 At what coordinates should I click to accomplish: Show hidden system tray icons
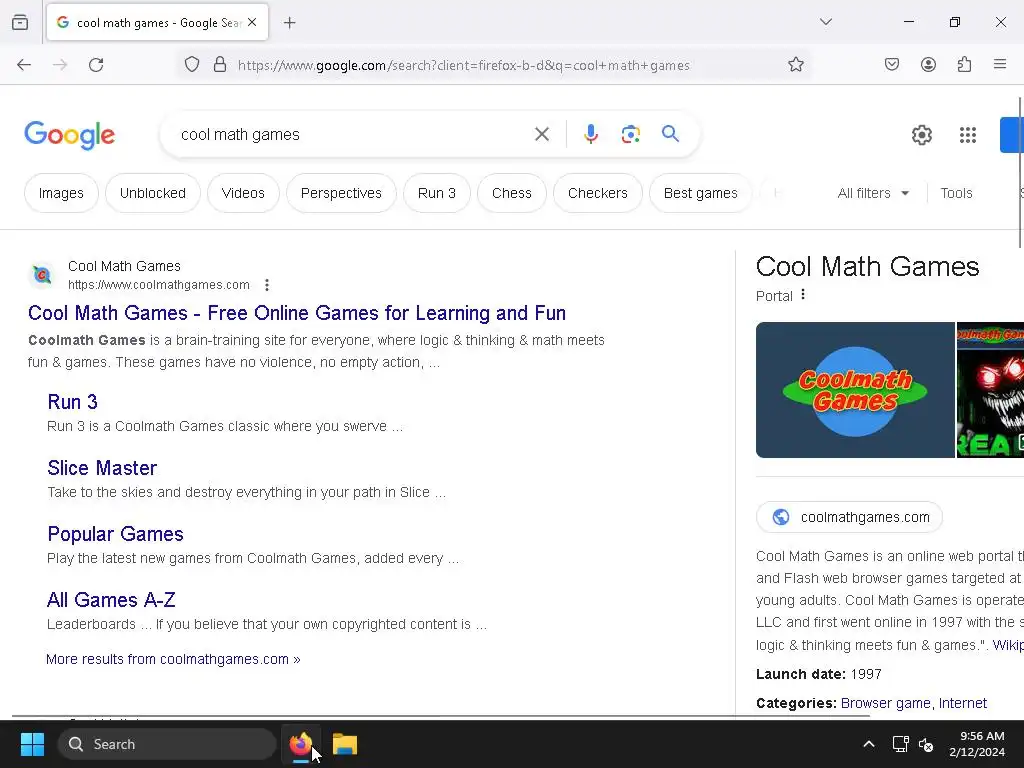[x=869, y=744]
